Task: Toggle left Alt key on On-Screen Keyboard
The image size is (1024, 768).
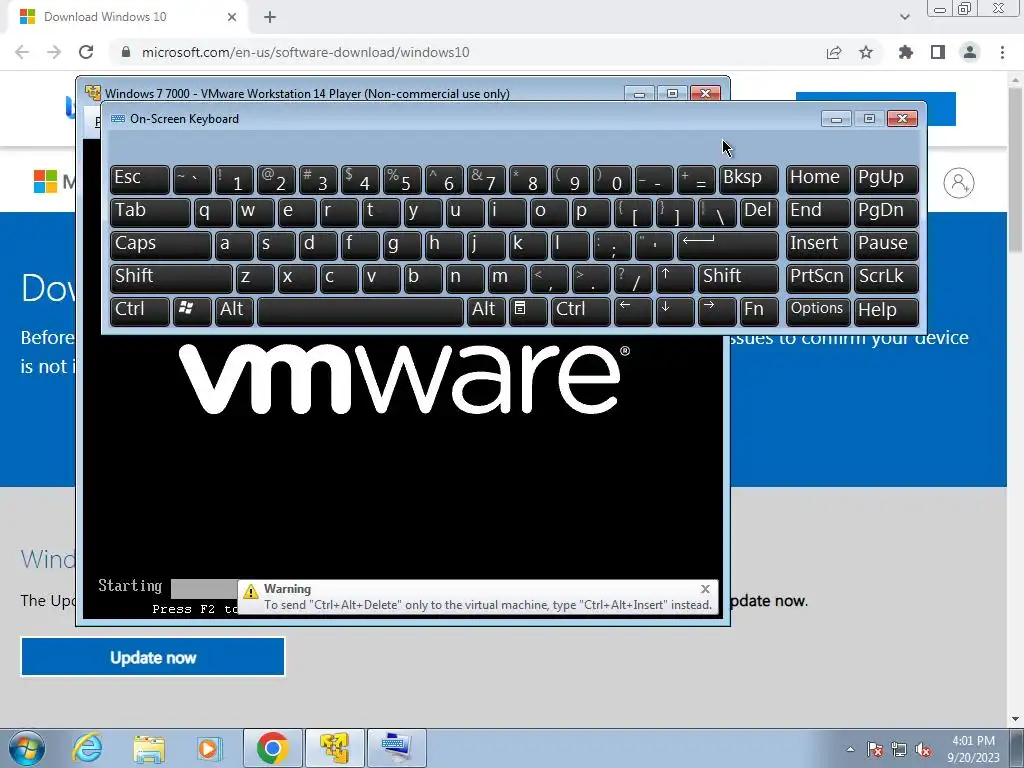Action: click(x=234, y=310)
